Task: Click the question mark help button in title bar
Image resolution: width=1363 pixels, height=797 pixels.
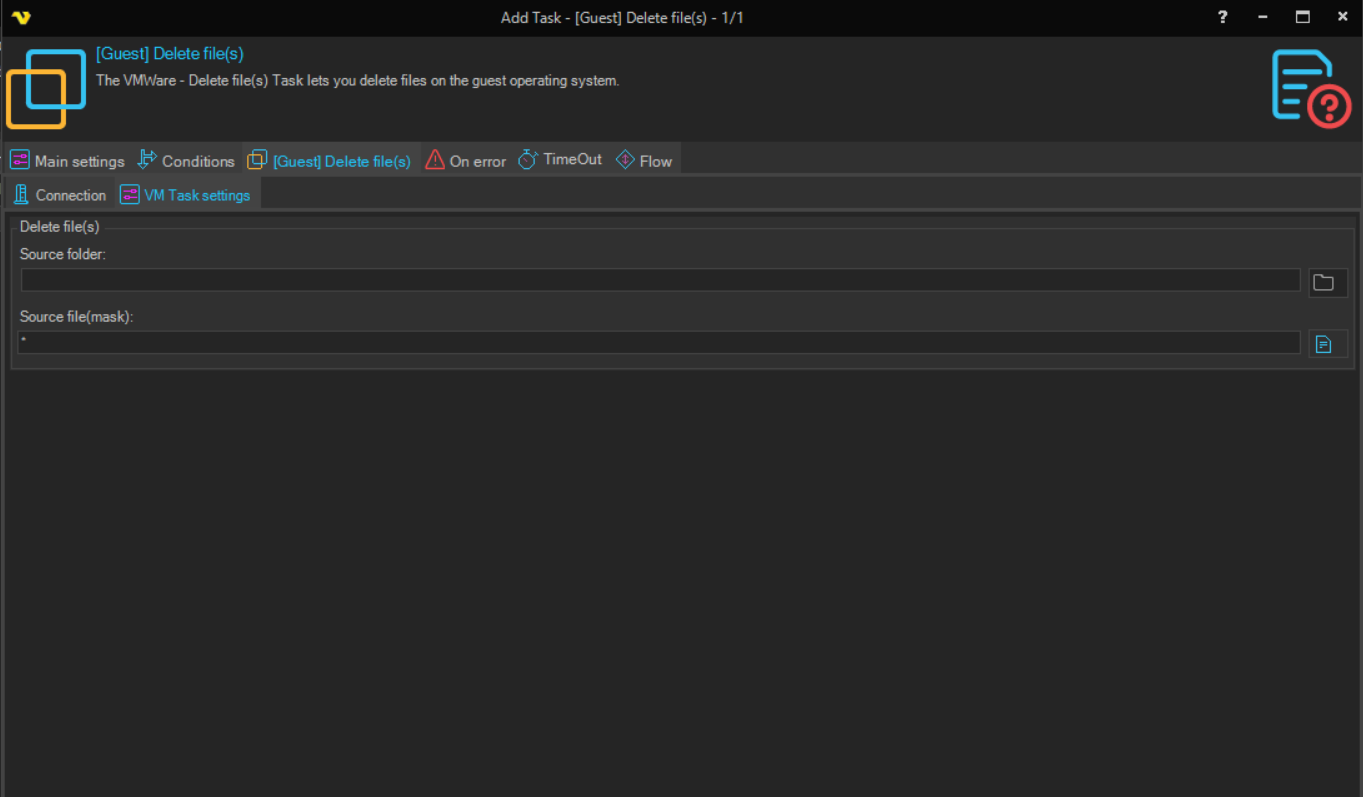Action: [1222, 17]
